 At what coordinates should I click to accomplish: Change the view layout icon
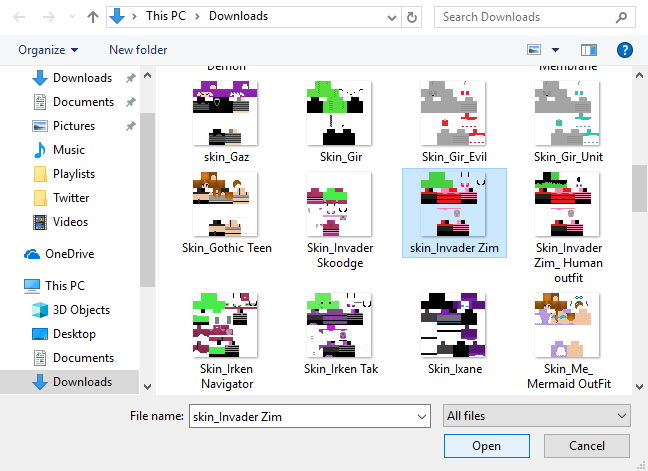point(534,50)
